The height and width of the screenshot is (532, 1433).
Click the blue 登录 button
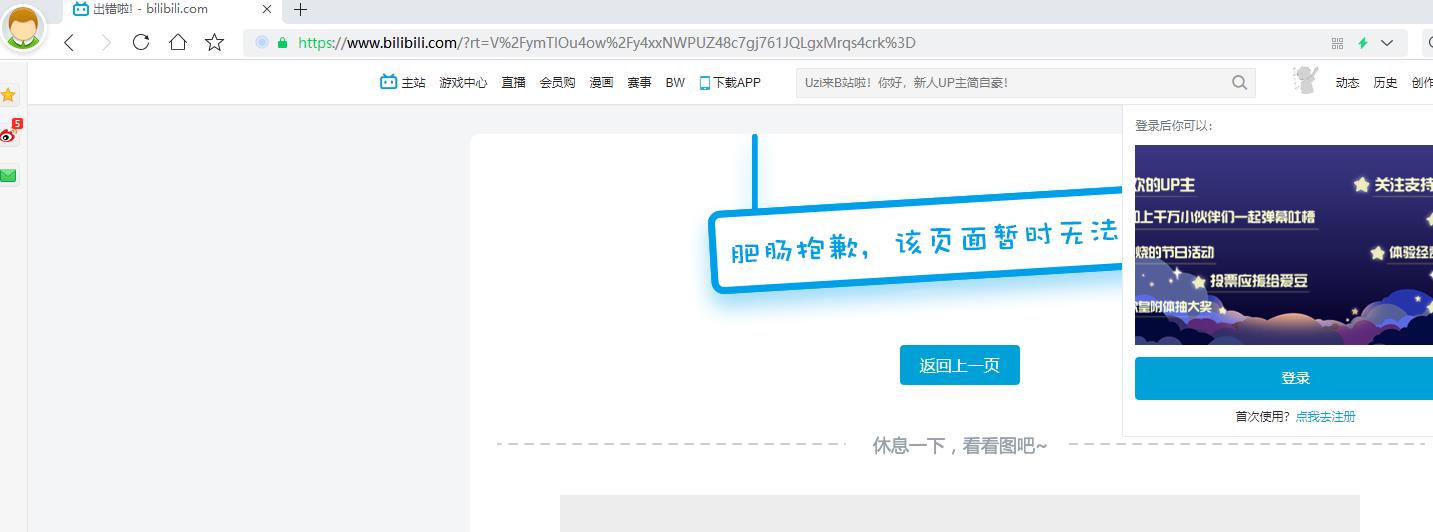[x=1295, y=378]
